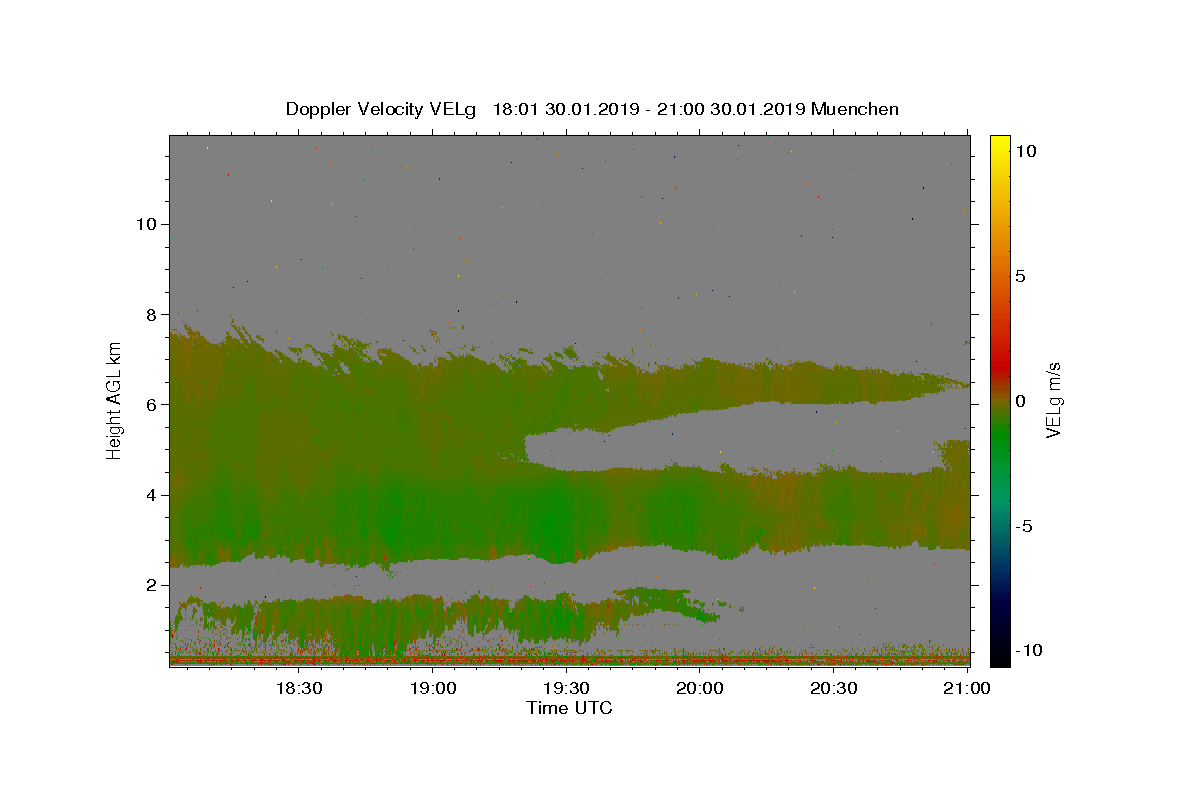Click the height axis label 8

click(150, 314)
